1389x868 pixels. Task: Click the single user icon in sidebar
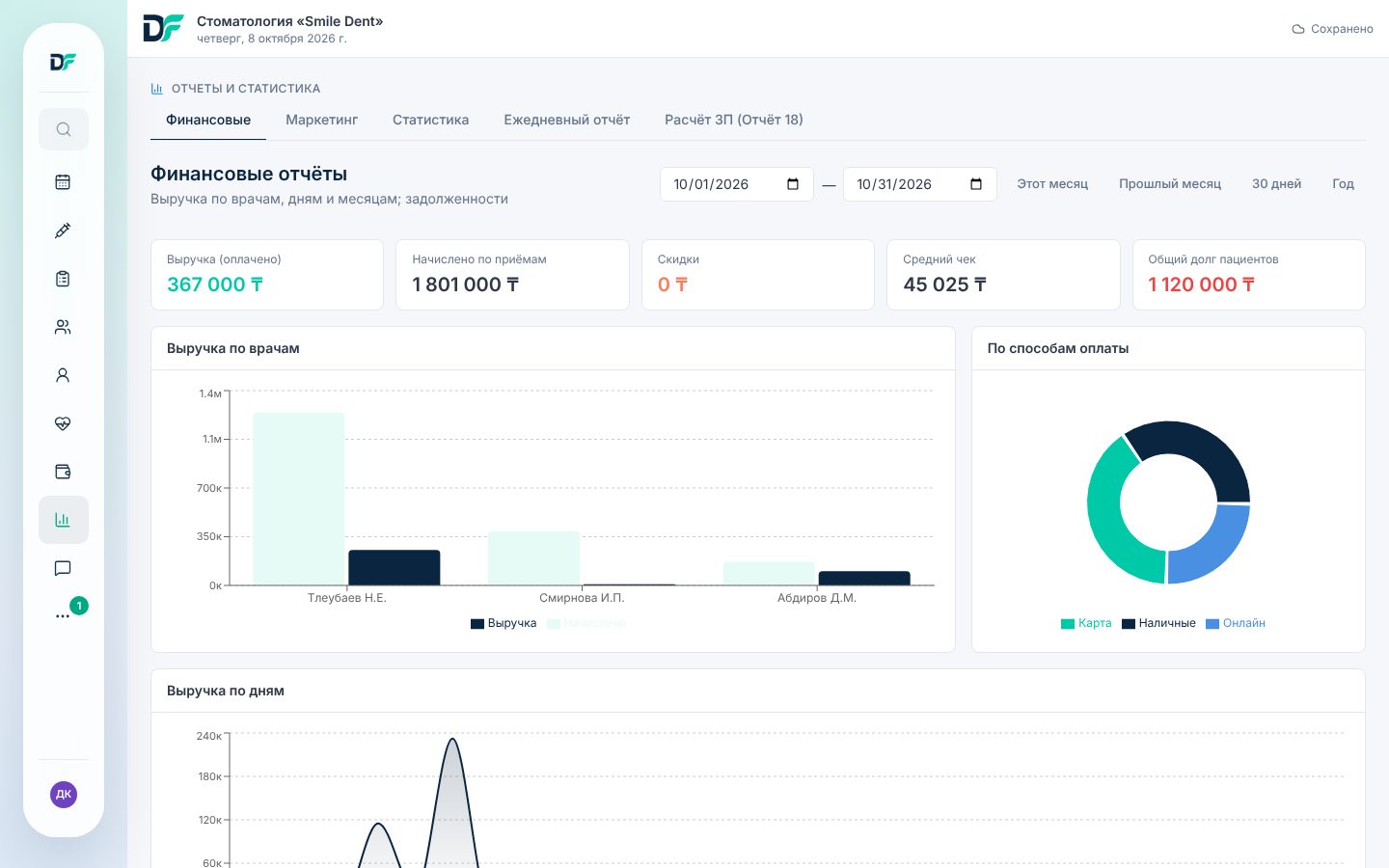(64, 375)
